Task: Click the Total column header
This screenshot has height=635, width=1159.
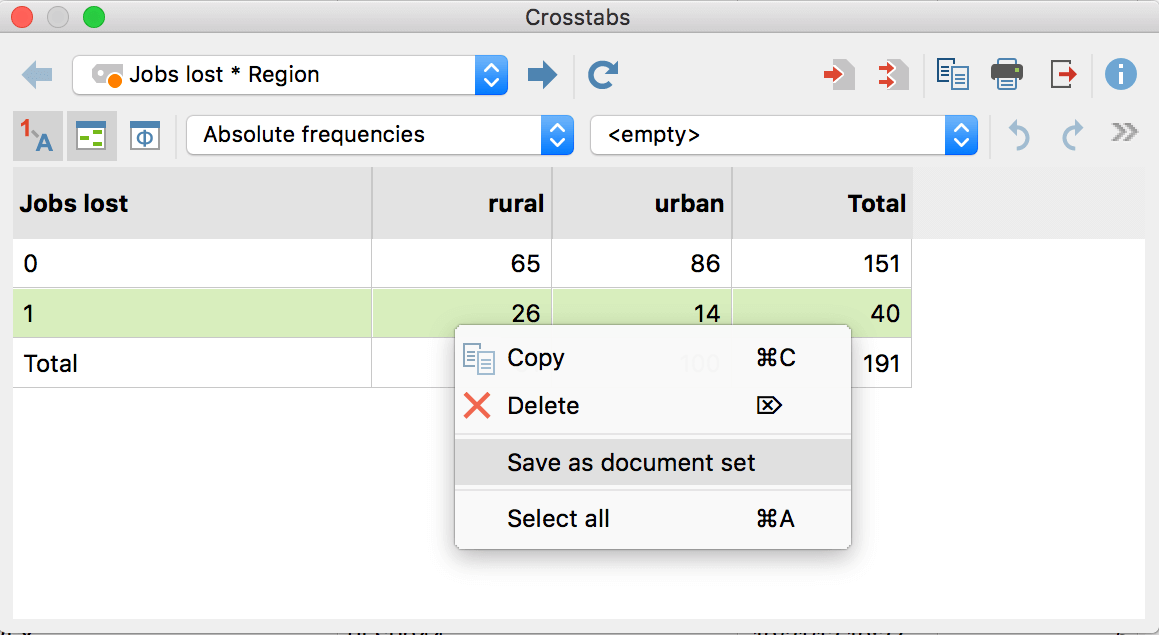Action: pos(822,203)
